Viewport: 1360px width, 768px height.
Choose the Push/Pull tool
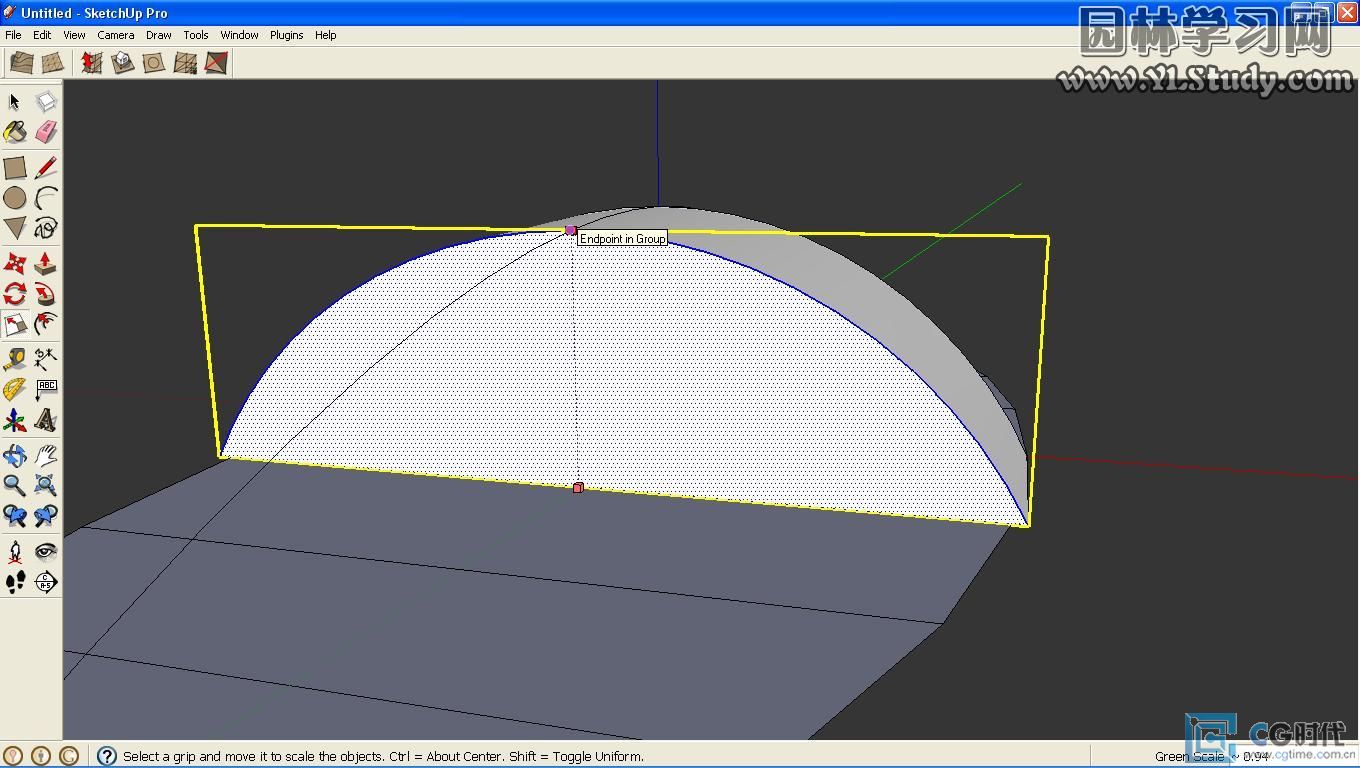[46, 263]
